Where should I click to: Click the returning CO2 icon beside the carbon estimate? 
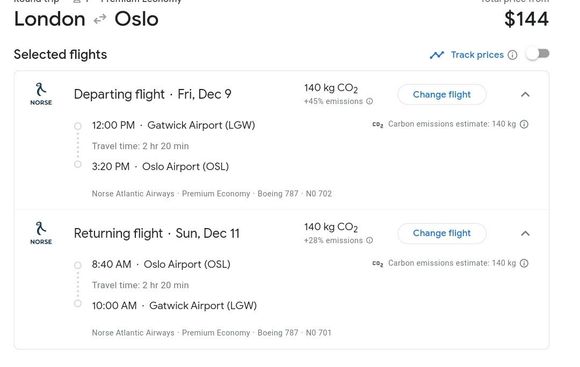(x=378, y=264)
